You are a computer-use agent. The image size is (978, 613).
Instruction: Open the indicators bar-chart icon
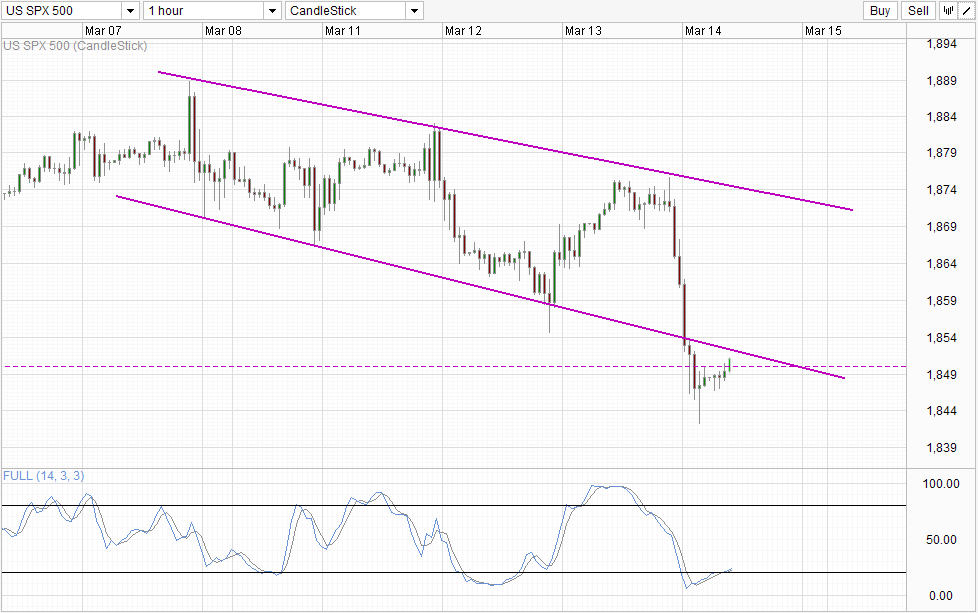[949, 11]
